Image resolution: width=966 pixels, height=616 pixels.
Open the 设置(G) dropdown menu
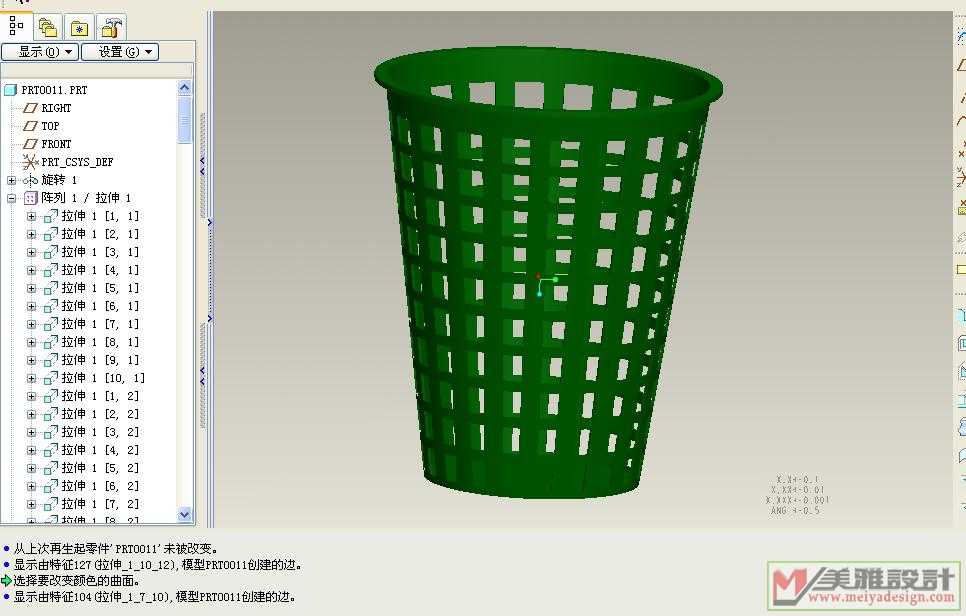pos(120,52)
